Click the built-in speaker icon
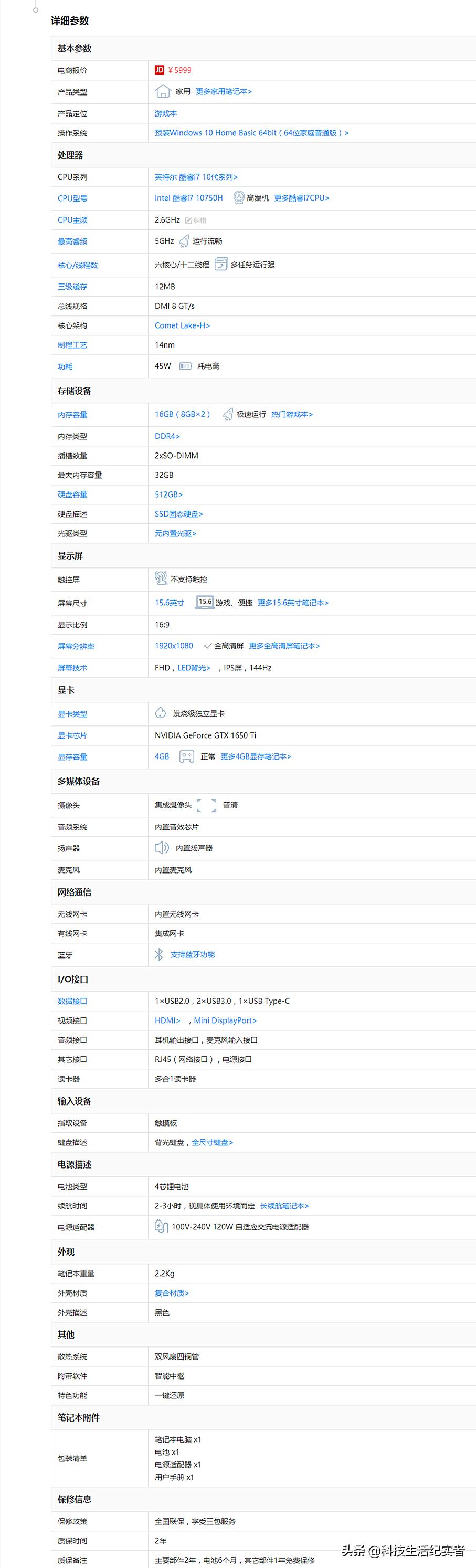Viewport: 476px width, 1568px height. [x=162, y=848]
